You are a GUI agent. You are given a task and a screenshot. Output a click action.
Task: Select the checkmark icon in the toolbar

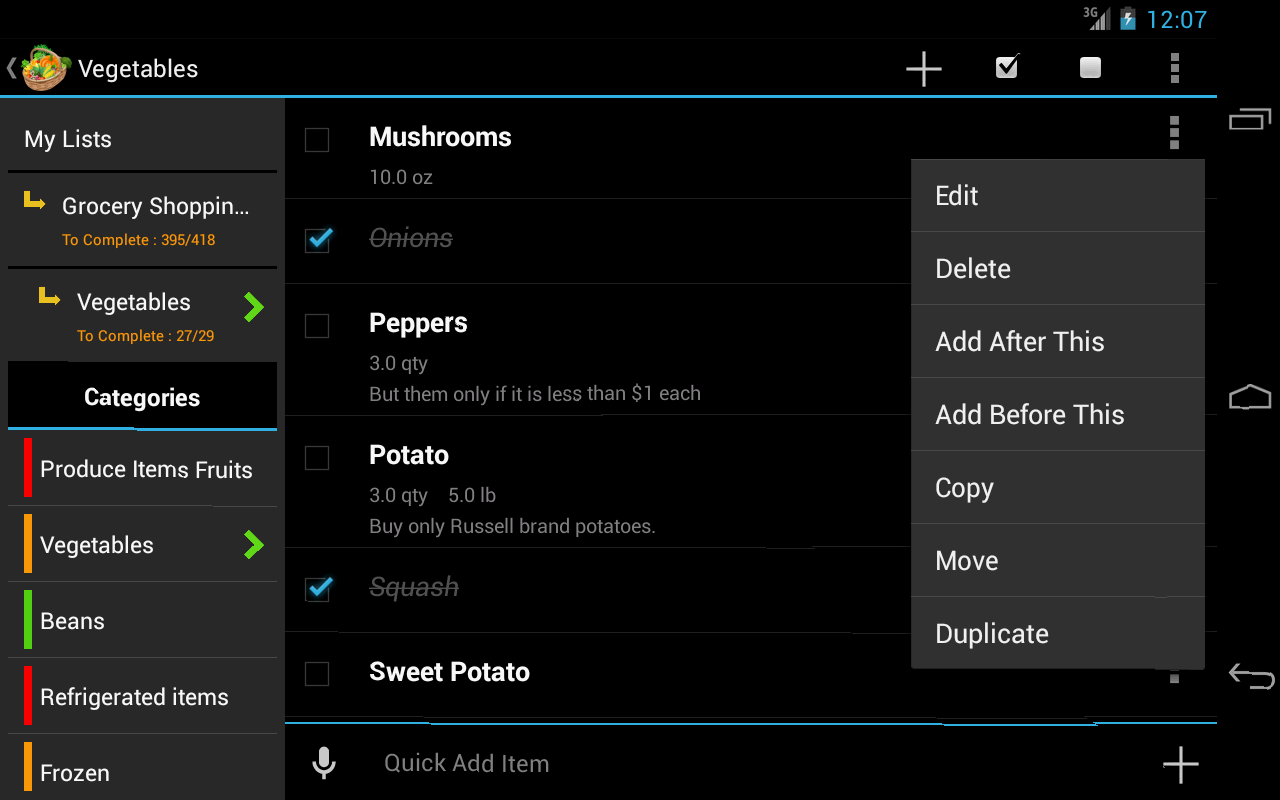[1006, 68]
